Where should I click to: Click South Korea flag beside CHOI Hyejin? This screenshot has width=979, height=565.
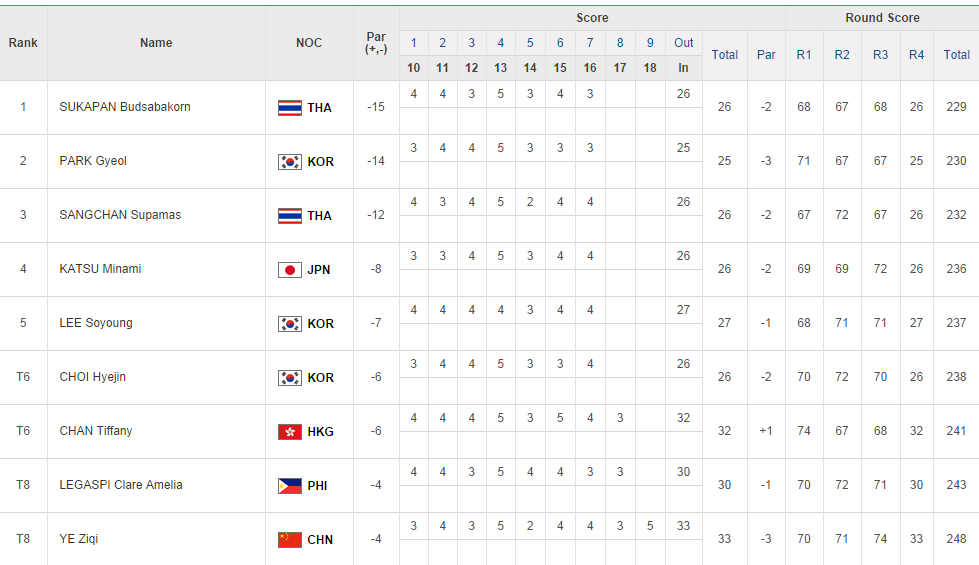[x=290, y=378]
